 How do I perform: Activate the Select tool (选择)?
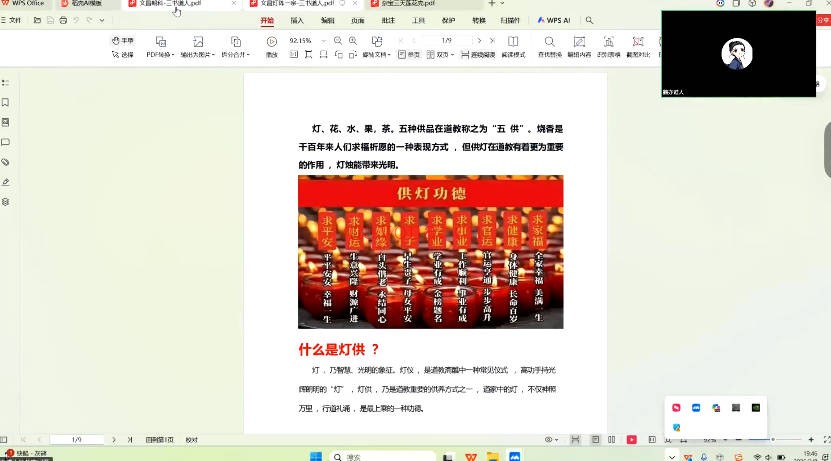tap(123, 55)
